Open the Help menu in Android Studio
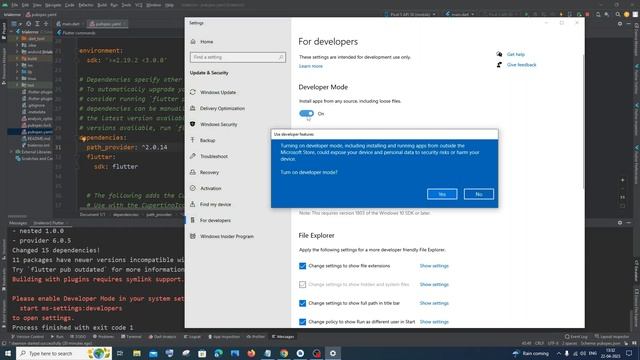This screenshot has width=640, height=360. [169, 5]
